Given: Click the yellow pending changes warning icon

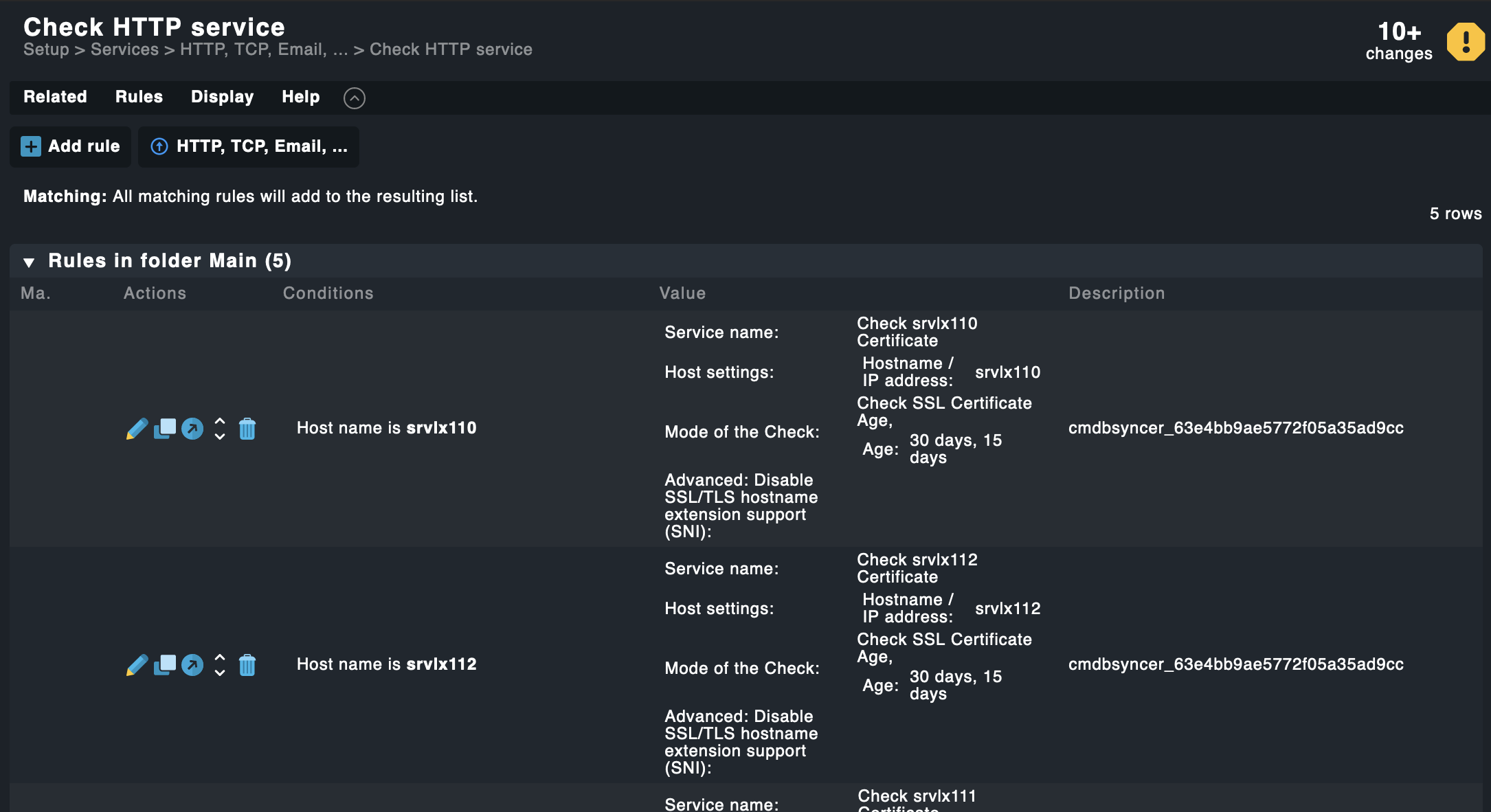Looking at the screenshot, I should 1465,42.
